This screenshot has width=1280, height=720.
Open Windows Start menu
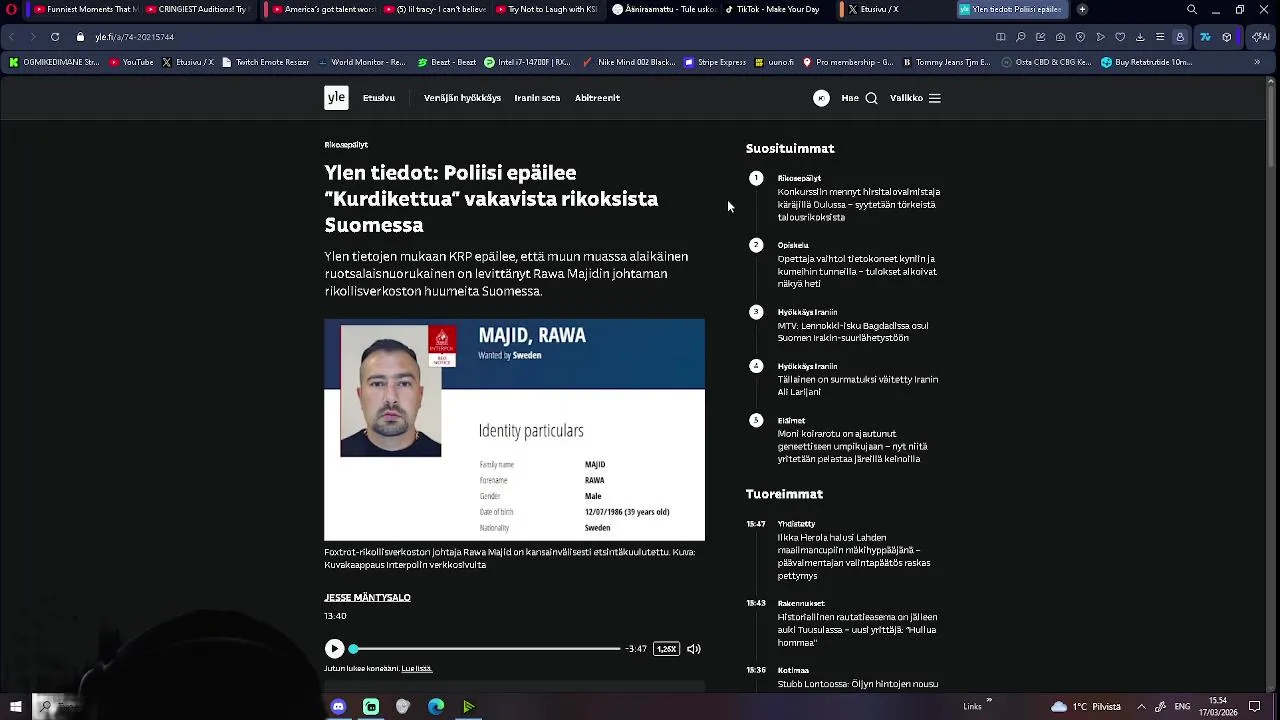[x=15, y=706]
